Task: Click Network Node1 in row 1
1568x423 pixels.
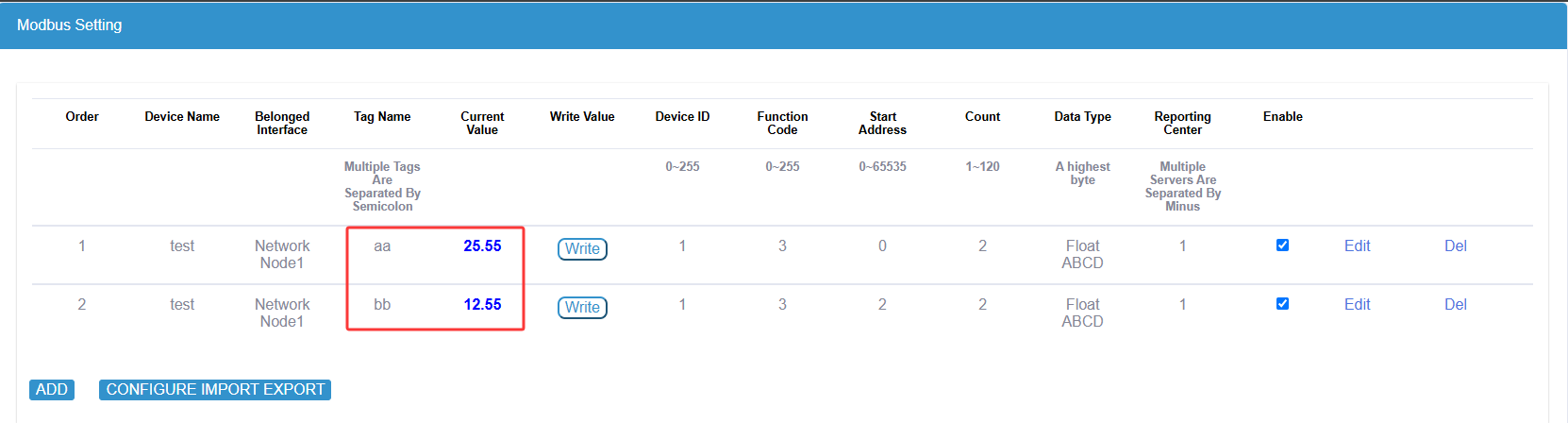Action: pyautogui.click(x=282, y=254)
